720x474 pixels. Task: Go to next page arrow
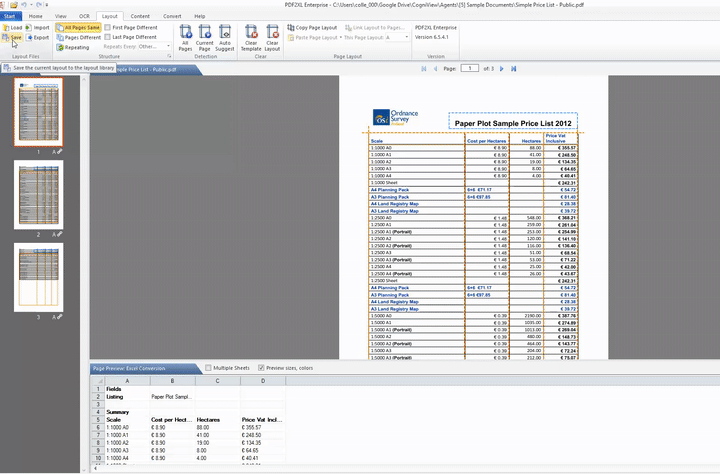click(502, 69)
